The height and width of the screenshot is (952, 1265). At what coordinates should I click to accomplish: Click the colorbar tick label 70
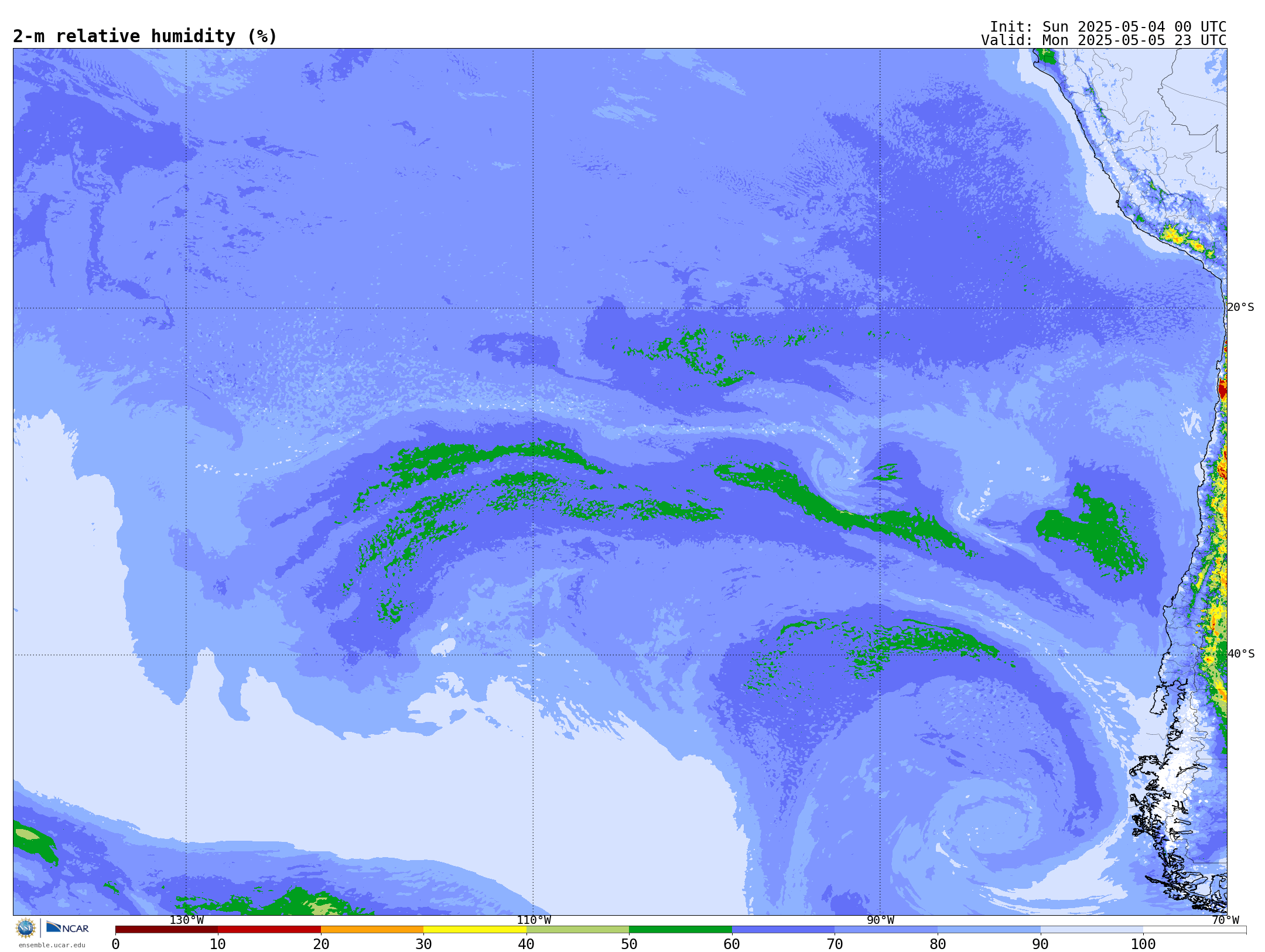pos(835,944)
